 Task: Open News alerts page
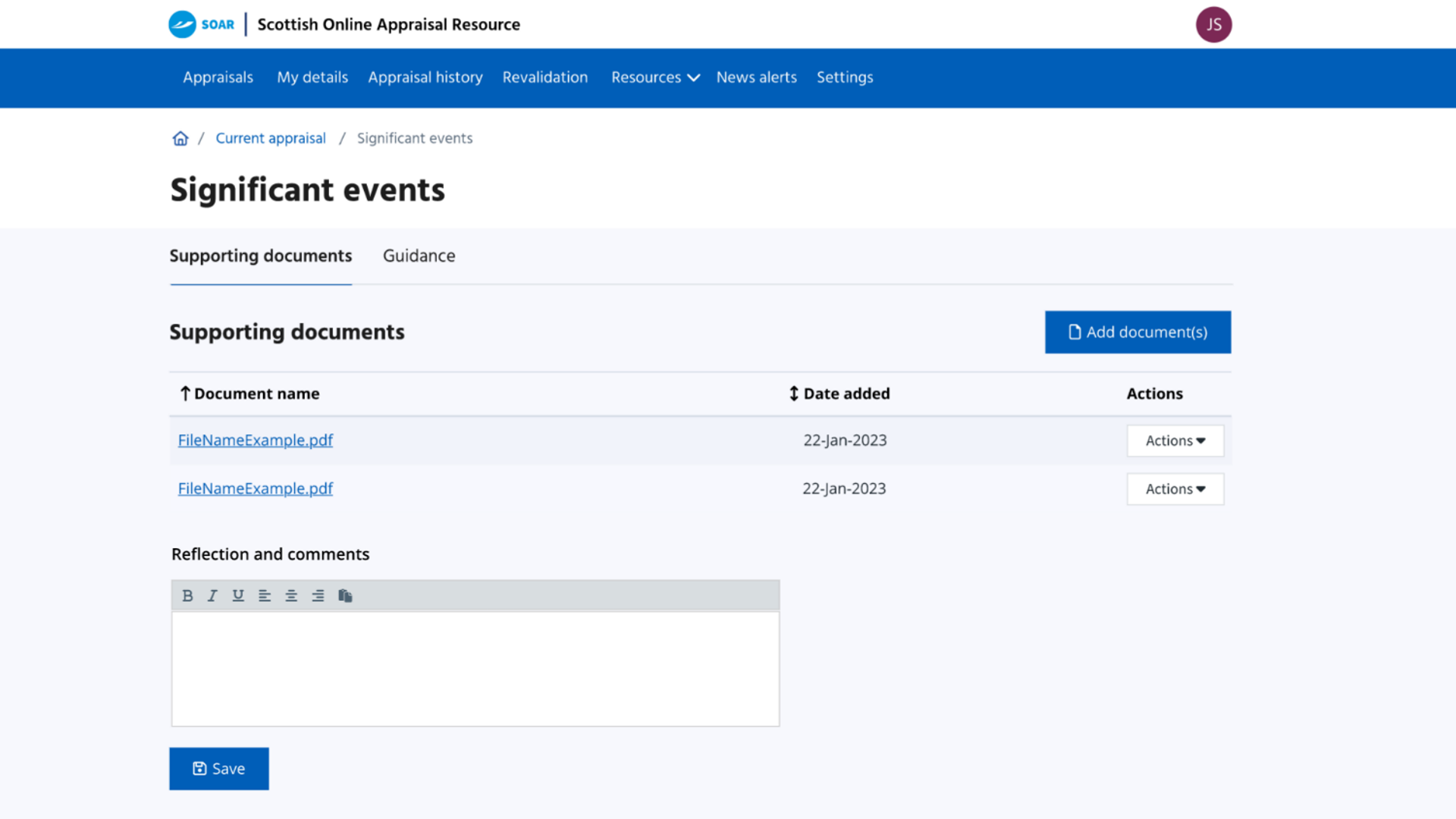757,77
